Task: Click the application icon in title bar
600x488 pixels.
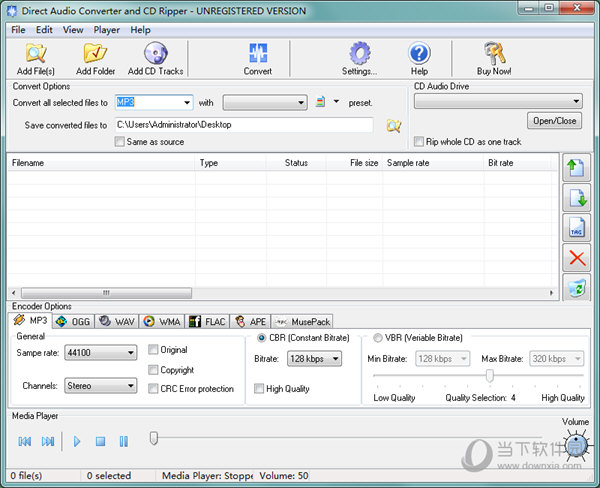Action: point(12,11)
